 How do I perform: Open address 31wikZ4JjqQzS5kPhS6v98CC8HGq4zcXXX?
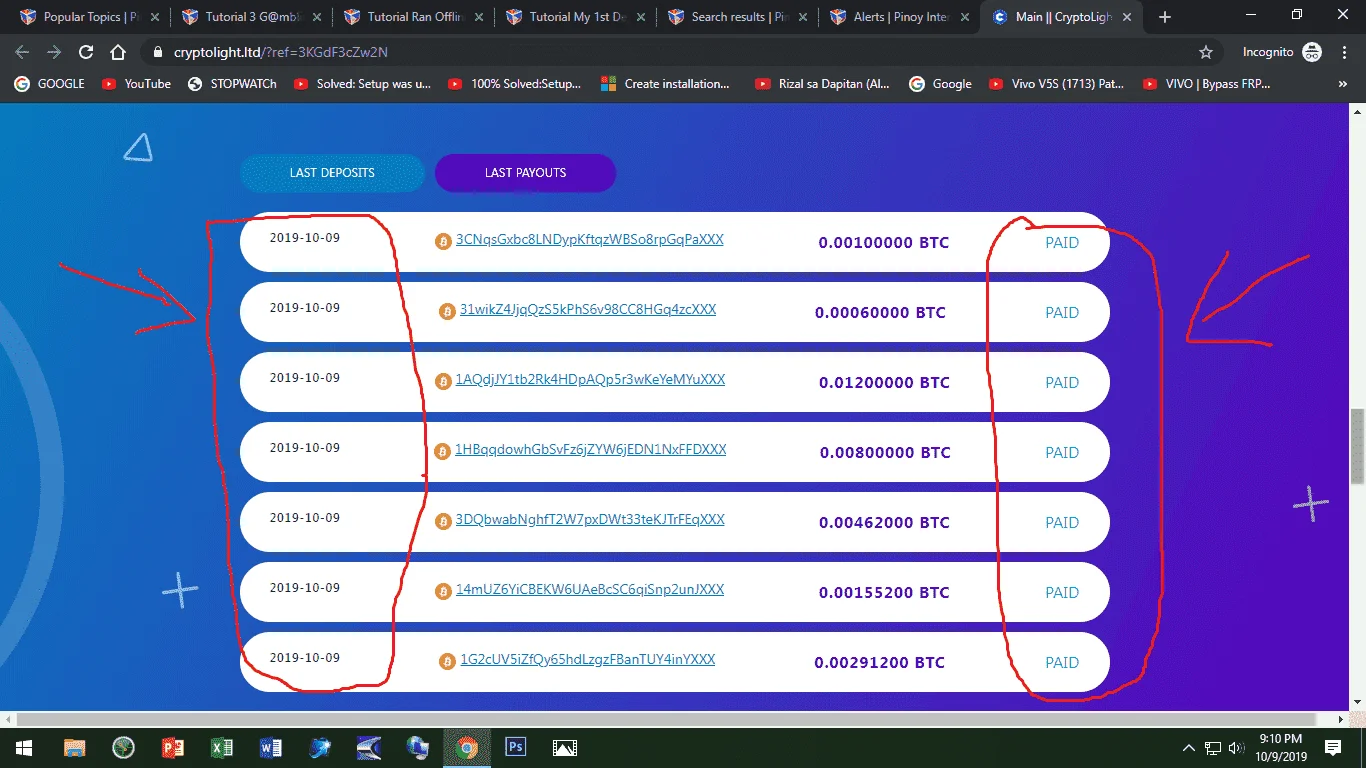coord(587,310)
